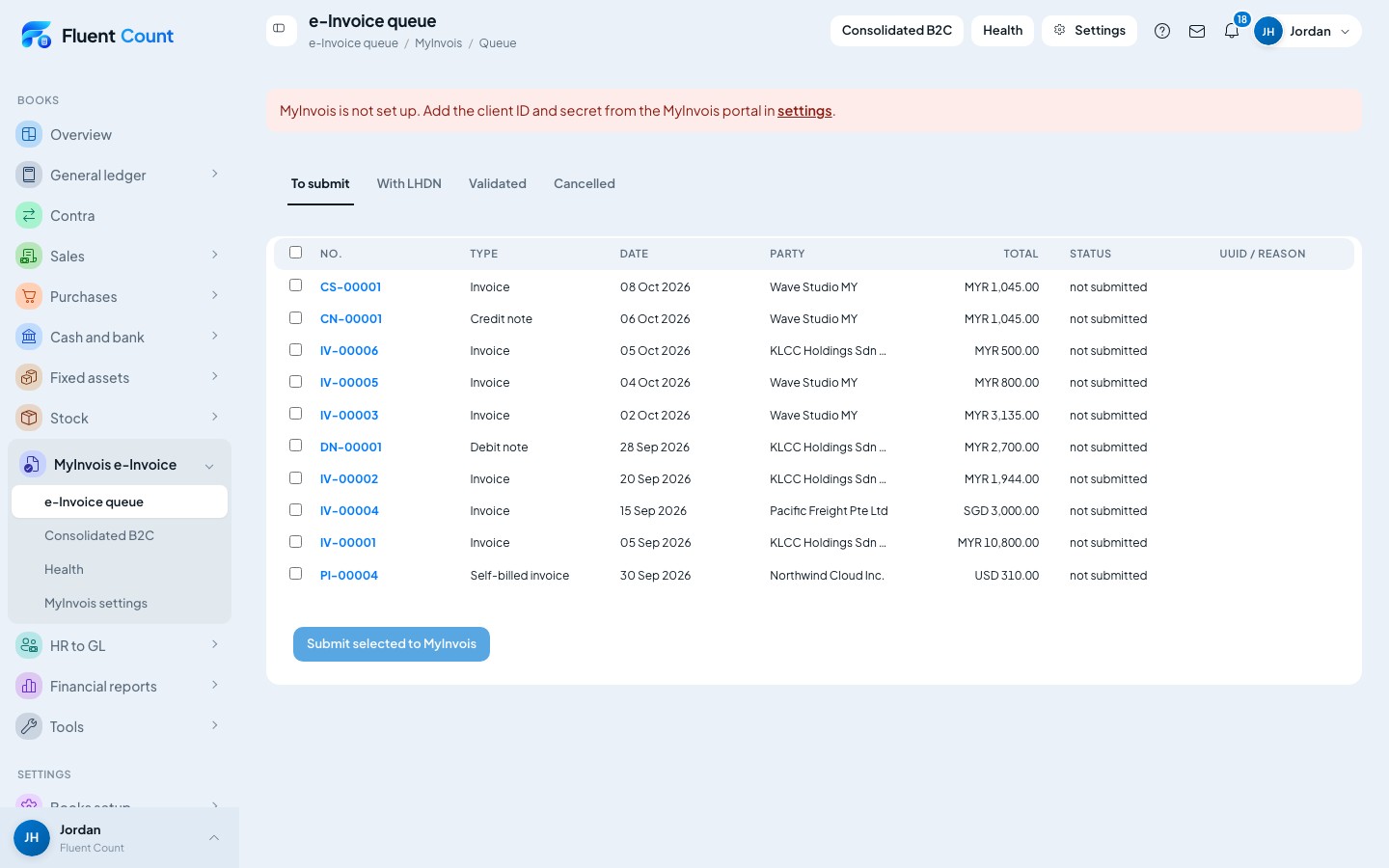Tick the checkbox for DN-00001
Screen dimensions: 1389x868
point(296,446)
